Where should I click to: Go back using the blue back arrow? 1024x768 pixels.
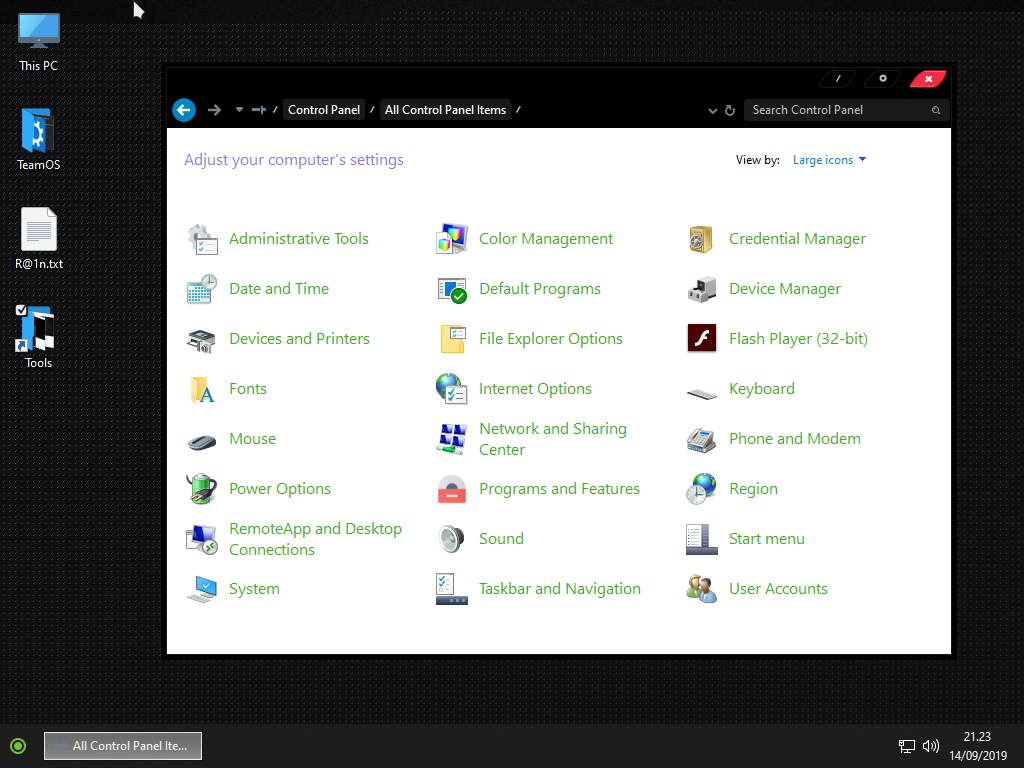184,110
